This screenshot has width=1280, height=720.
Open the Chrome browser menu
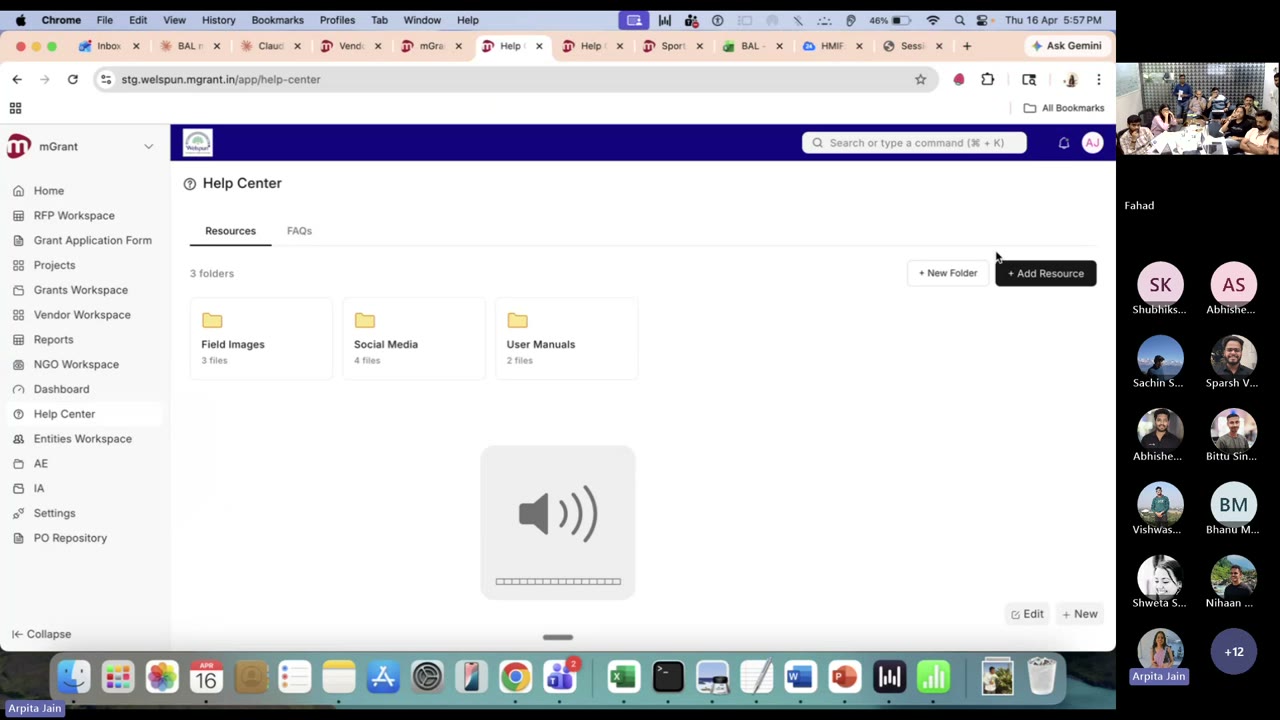coord(1099,79)
